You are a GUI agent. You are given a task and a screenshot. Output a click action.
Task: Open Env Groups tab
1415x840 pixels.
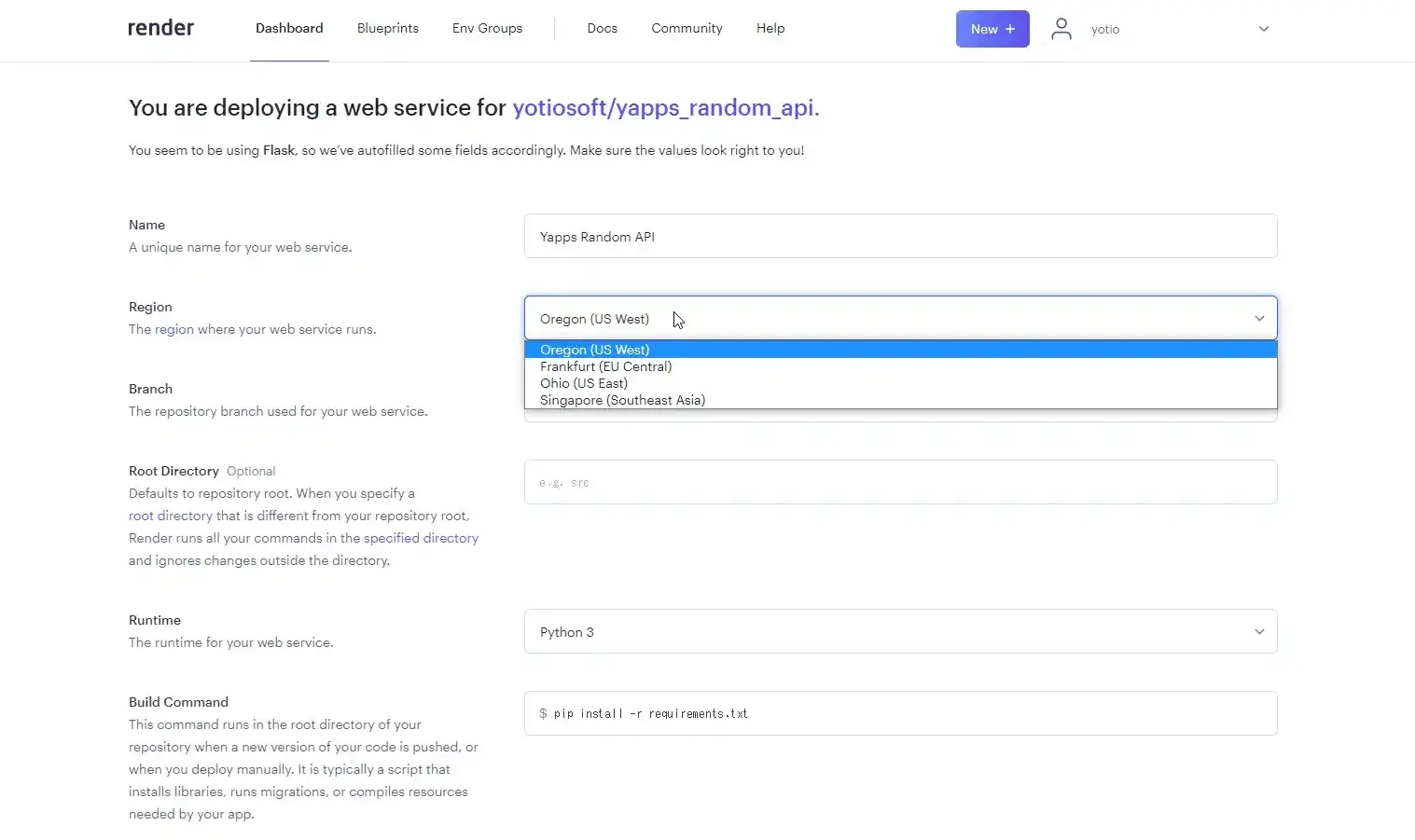pos(487,28)
